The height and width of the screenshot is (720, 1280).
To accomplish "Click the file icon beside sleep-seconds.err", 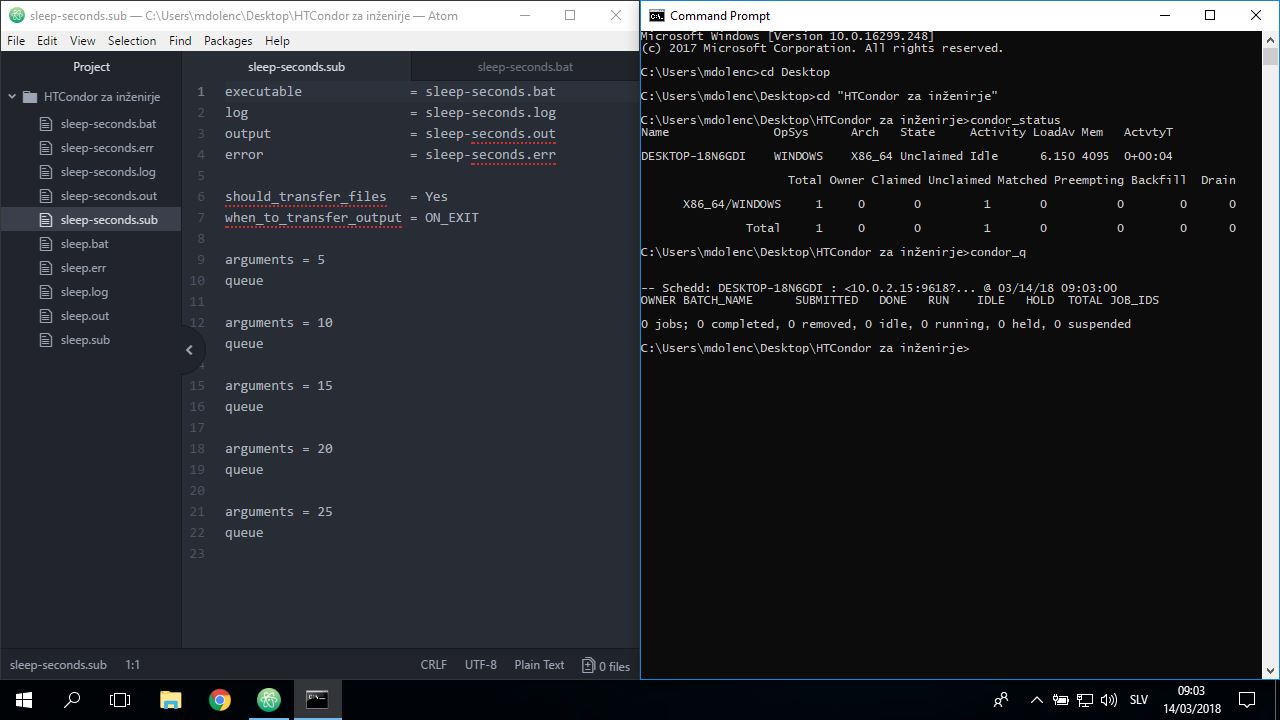I will tap(45, 148).
